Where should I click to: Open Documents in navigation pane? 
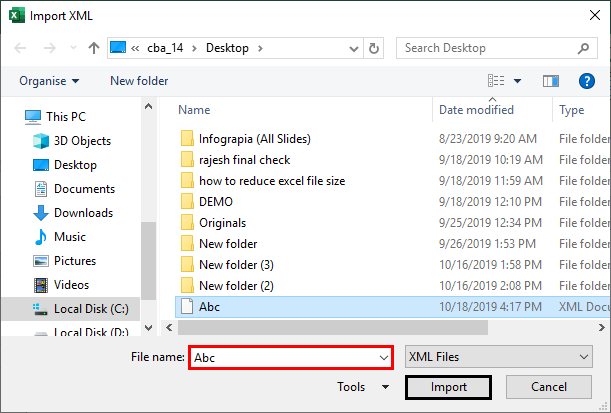pos(84,189)
